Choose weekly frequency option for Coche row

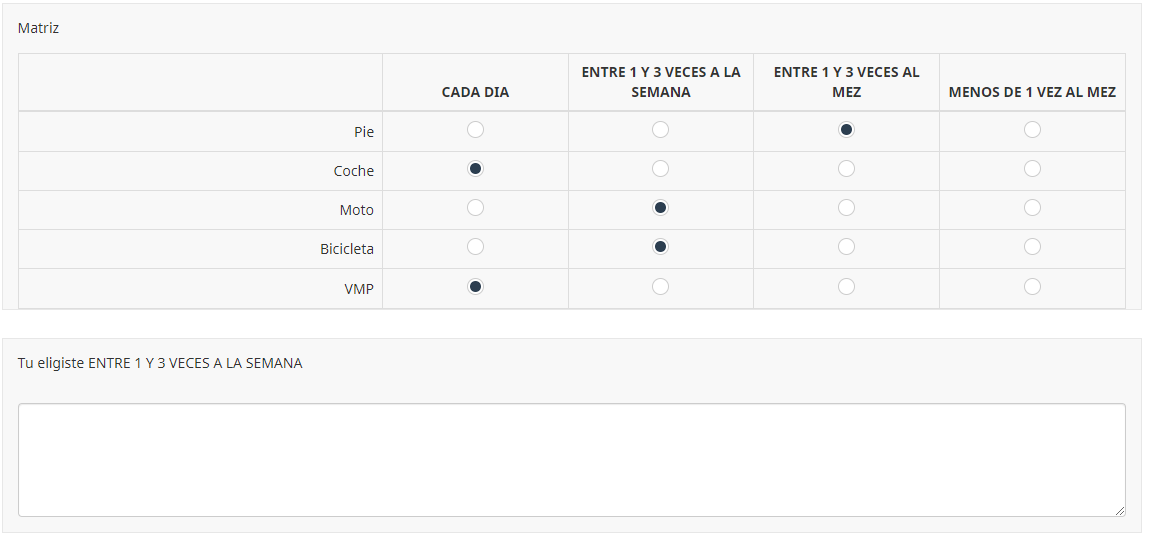(x=660, y=169)
